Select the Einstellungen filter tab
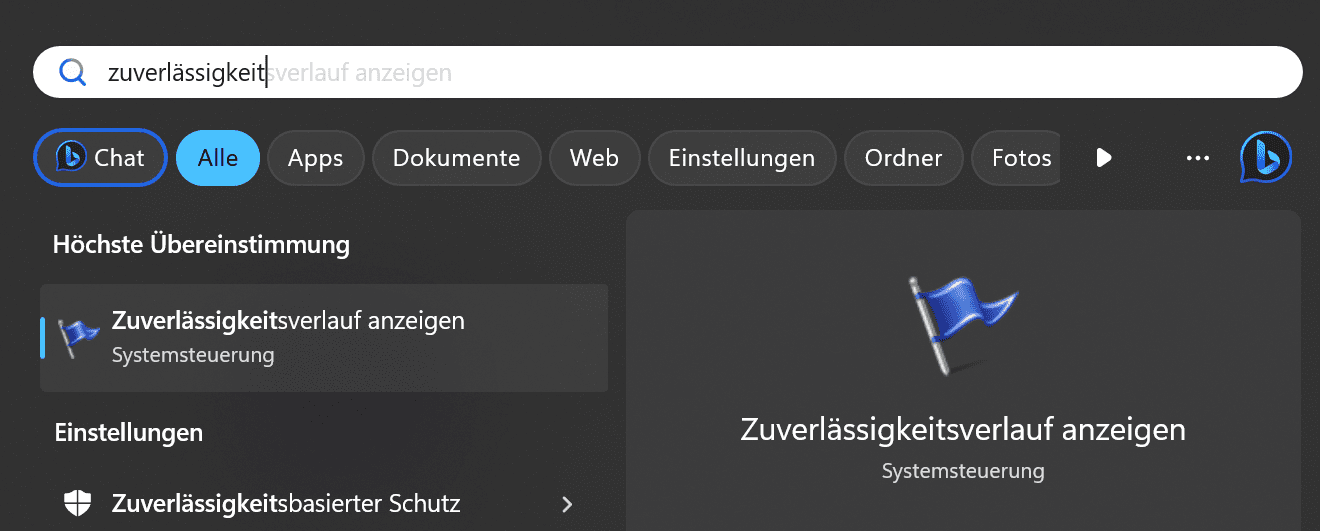Viewport: 1320px width, 531px height. click(x=742, y=158)
